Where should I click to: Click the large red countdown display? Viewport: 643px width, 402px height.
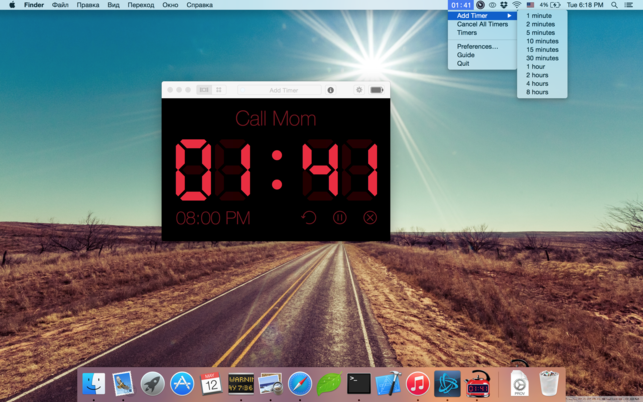click(276, 170)
